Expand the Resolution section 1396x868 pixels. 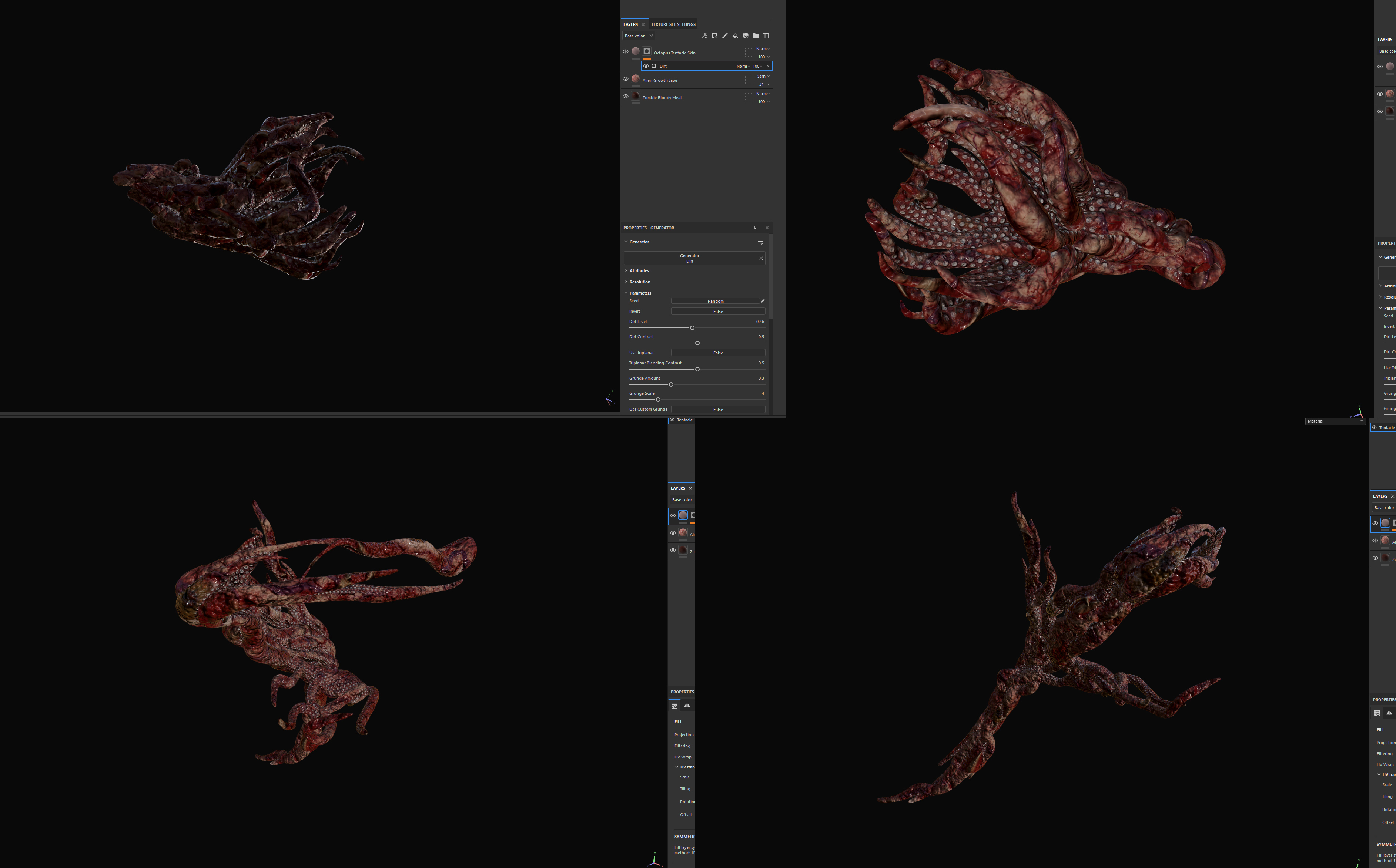click(637, 282)
